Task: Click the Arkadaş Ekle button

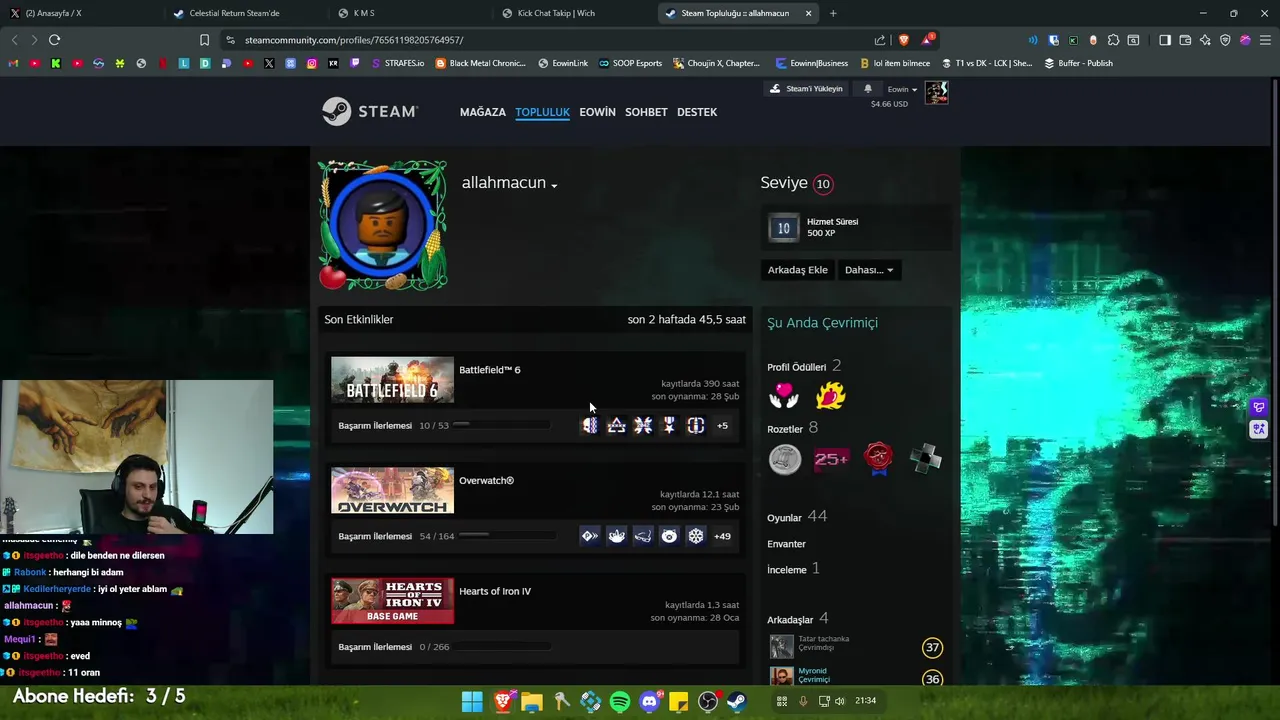Action: [x=797, y=270]
